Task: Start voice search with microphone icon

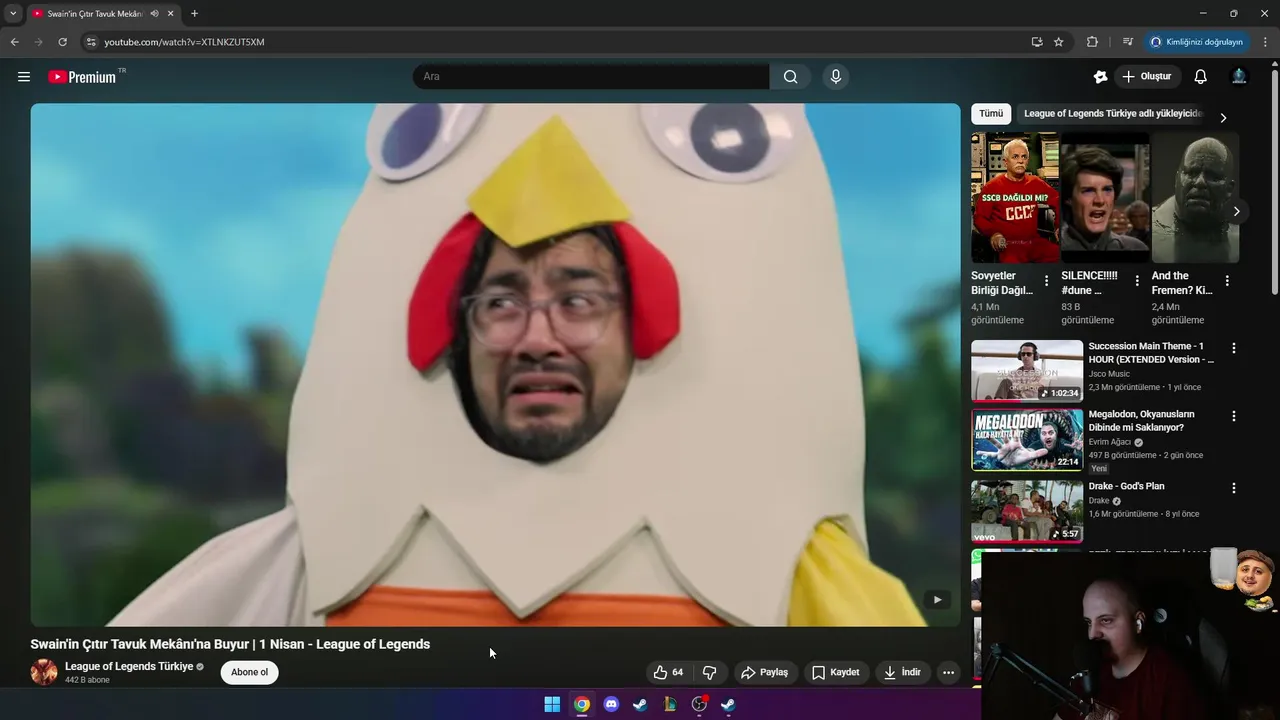Action: (x=836, y=77)
